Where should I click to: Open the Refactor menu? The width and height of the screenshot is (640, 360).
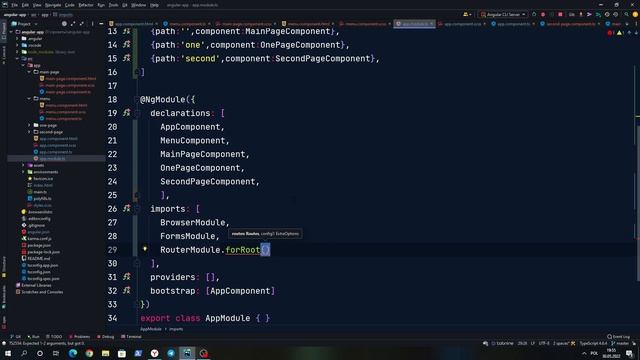[86, 5]
